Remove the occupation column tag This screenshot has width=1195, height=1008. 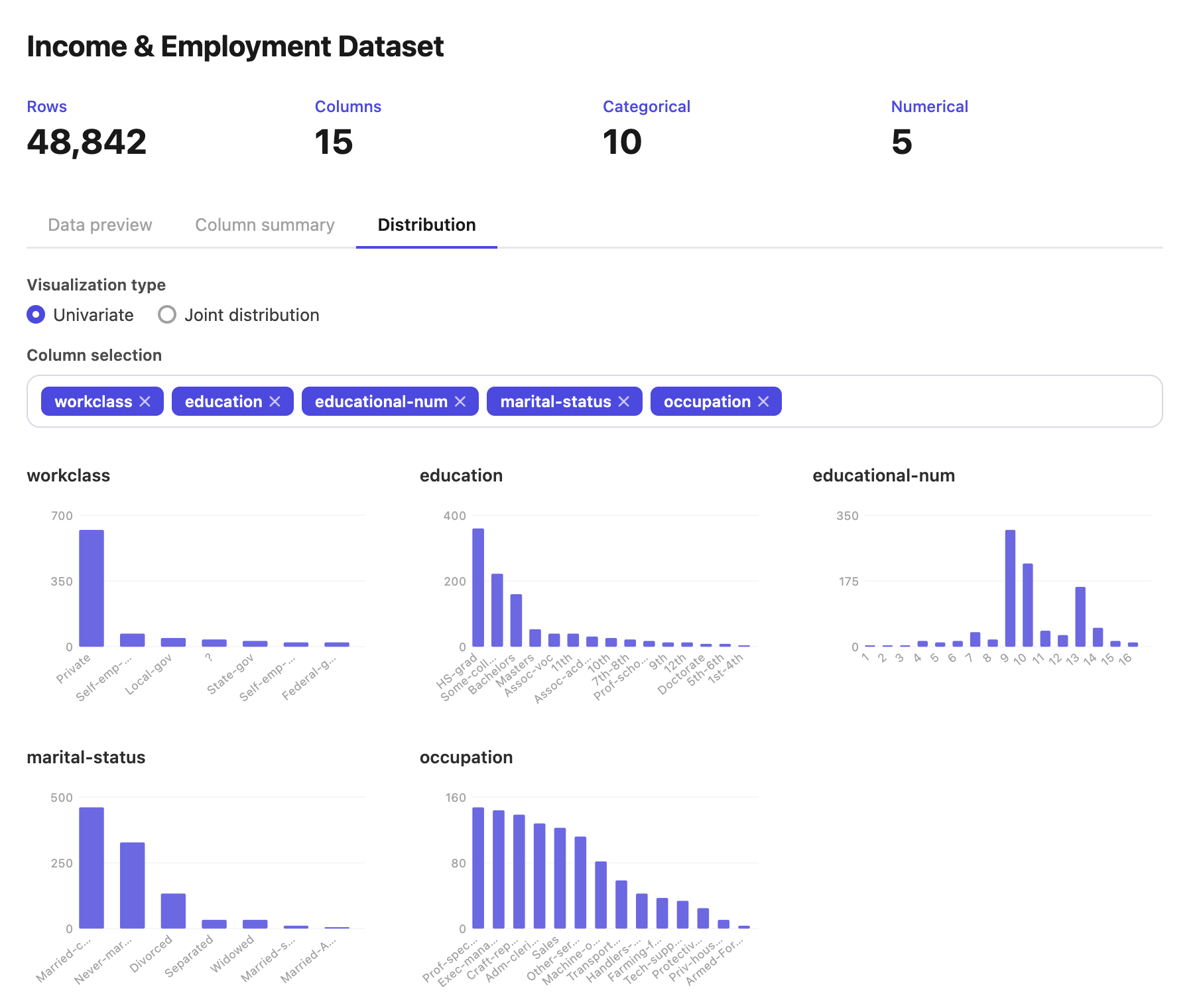click(763, 402)
